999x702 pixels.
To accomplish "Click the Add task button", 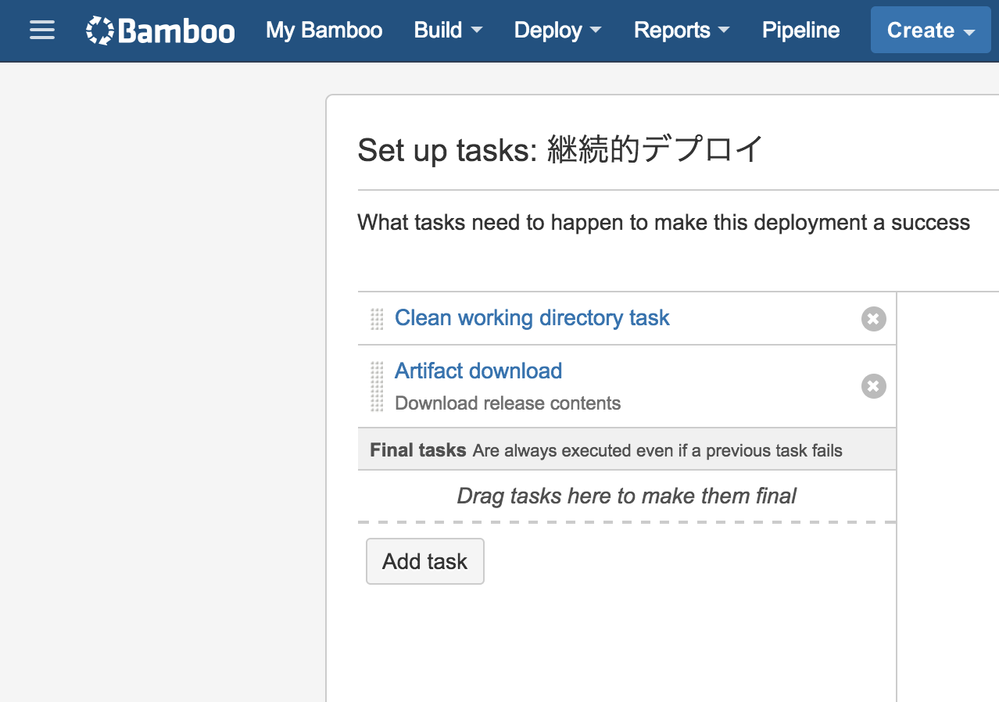I will coord(425,561).
